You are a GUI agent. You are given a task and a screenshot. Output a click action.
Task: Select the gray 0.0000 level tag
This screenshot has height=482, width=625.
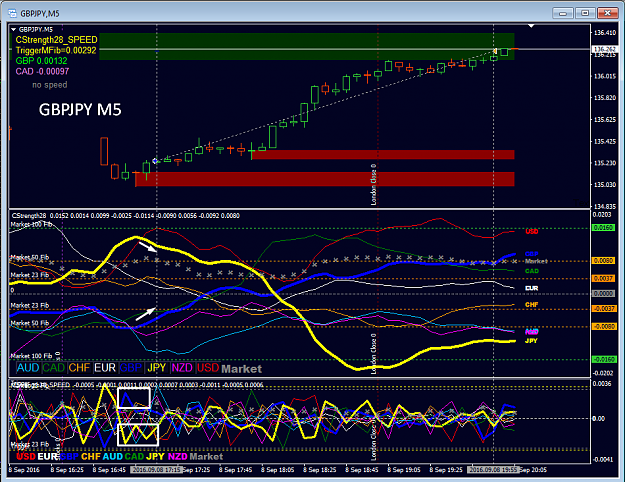603,293
